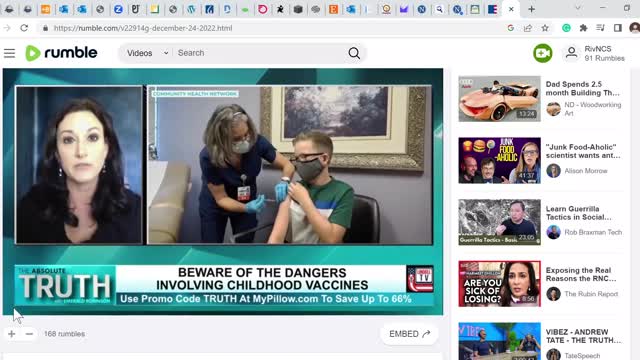
Task: Open Junk Food-Aholic video thumbnail
Action: click(x=499, y=160)
